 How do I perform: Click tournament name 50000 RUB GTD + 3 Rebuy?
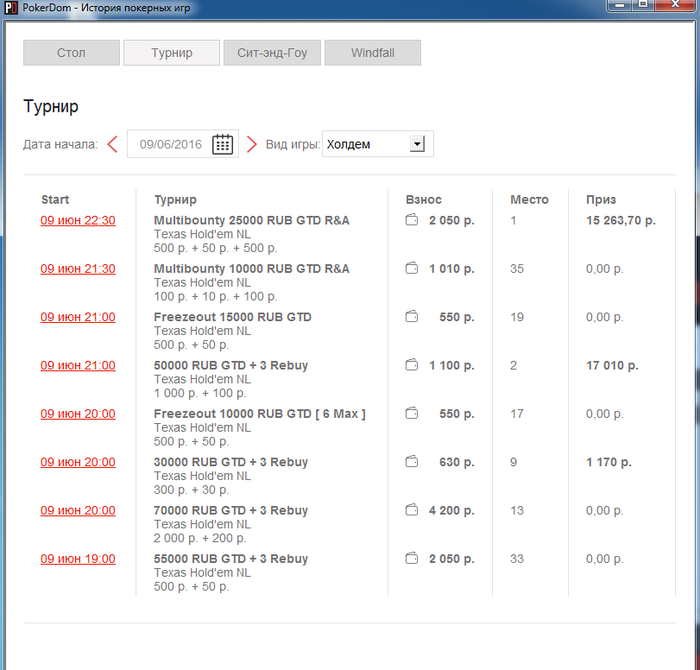click(231, 366)
